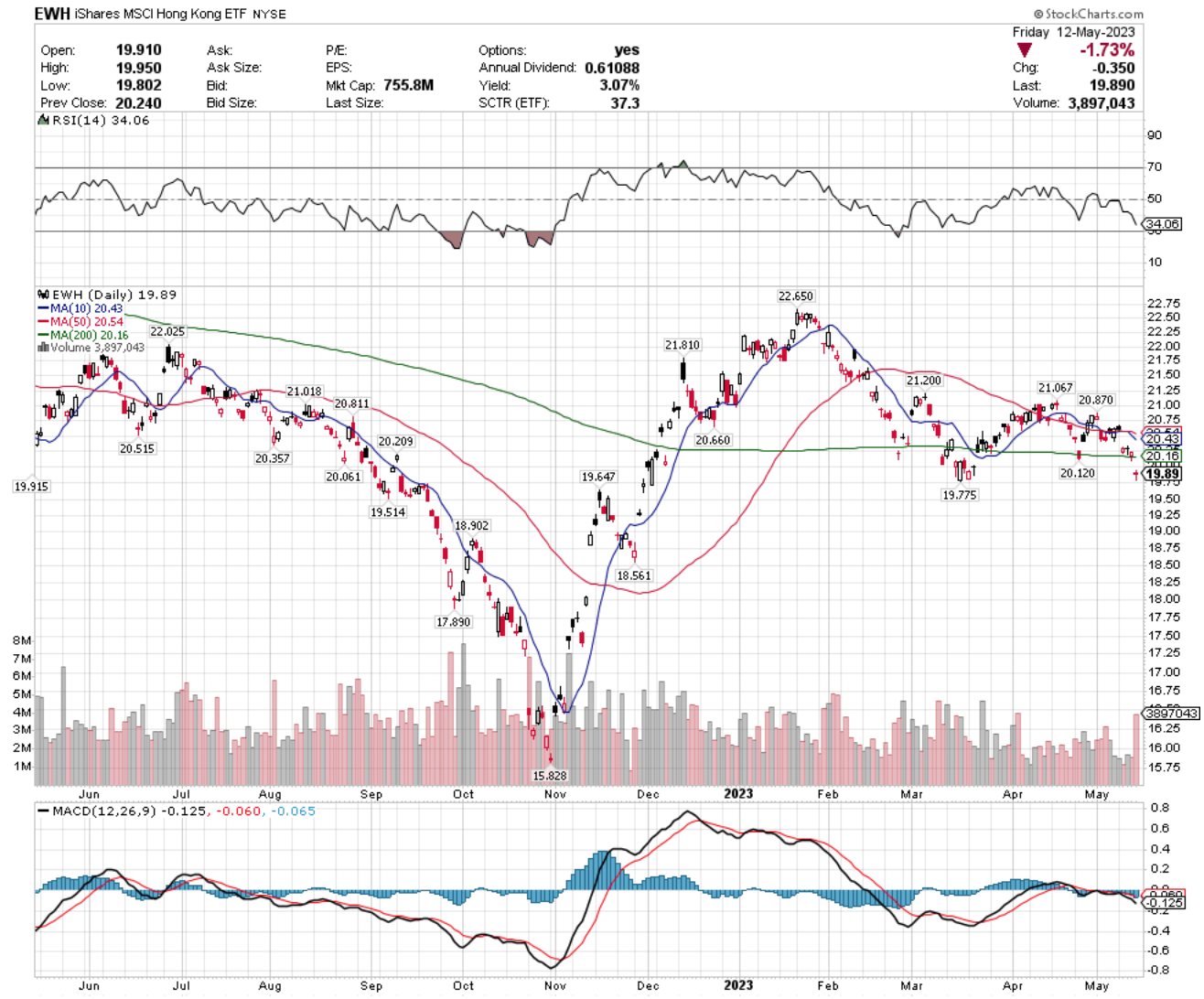Click the Chg value -0.350
Viewport: 1204px width, 999px height.
pyautogui.click(x=1113, y=68)
